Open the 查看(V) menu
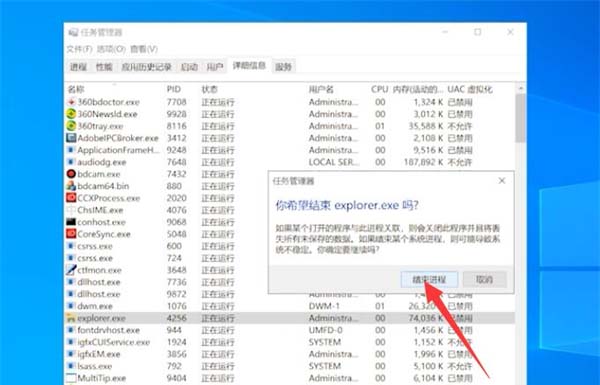The width and height of the screenshot is (600, 385). (144, 49)
